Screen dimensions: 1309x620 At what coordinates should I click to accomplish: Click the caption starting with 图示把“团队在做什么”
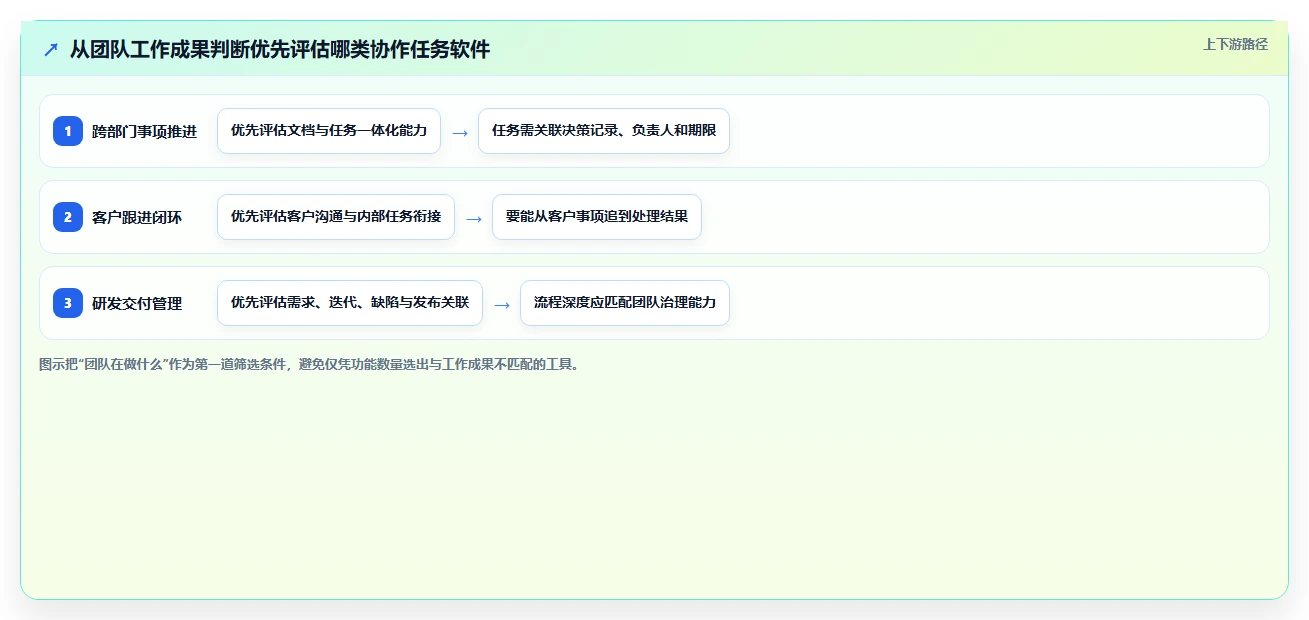pyautogui.click(x=309, y=364)
